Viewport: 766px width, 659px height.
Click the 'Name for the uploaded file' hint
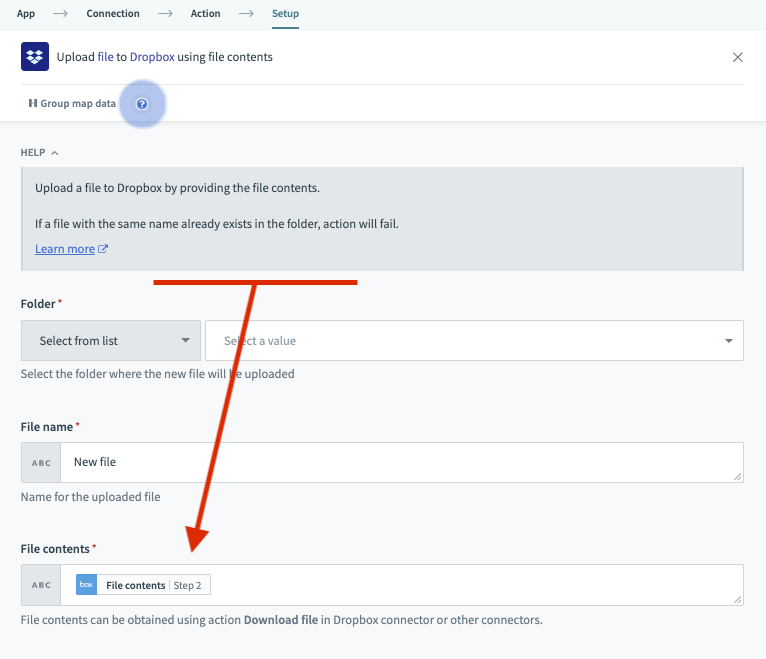(90, 497)
